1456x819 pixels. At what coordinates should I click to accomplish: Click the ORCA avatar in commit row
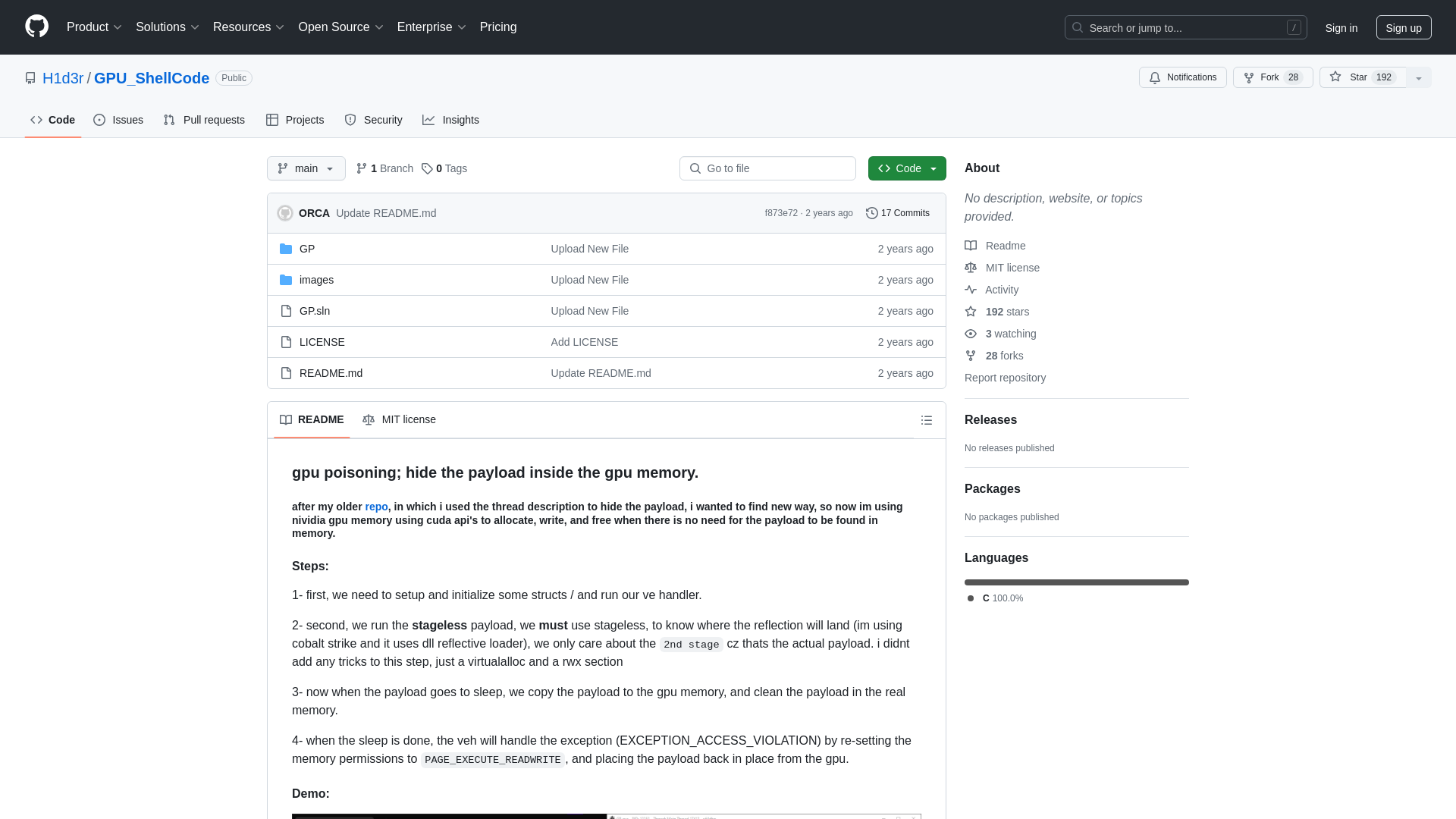(x=285, y=213)
